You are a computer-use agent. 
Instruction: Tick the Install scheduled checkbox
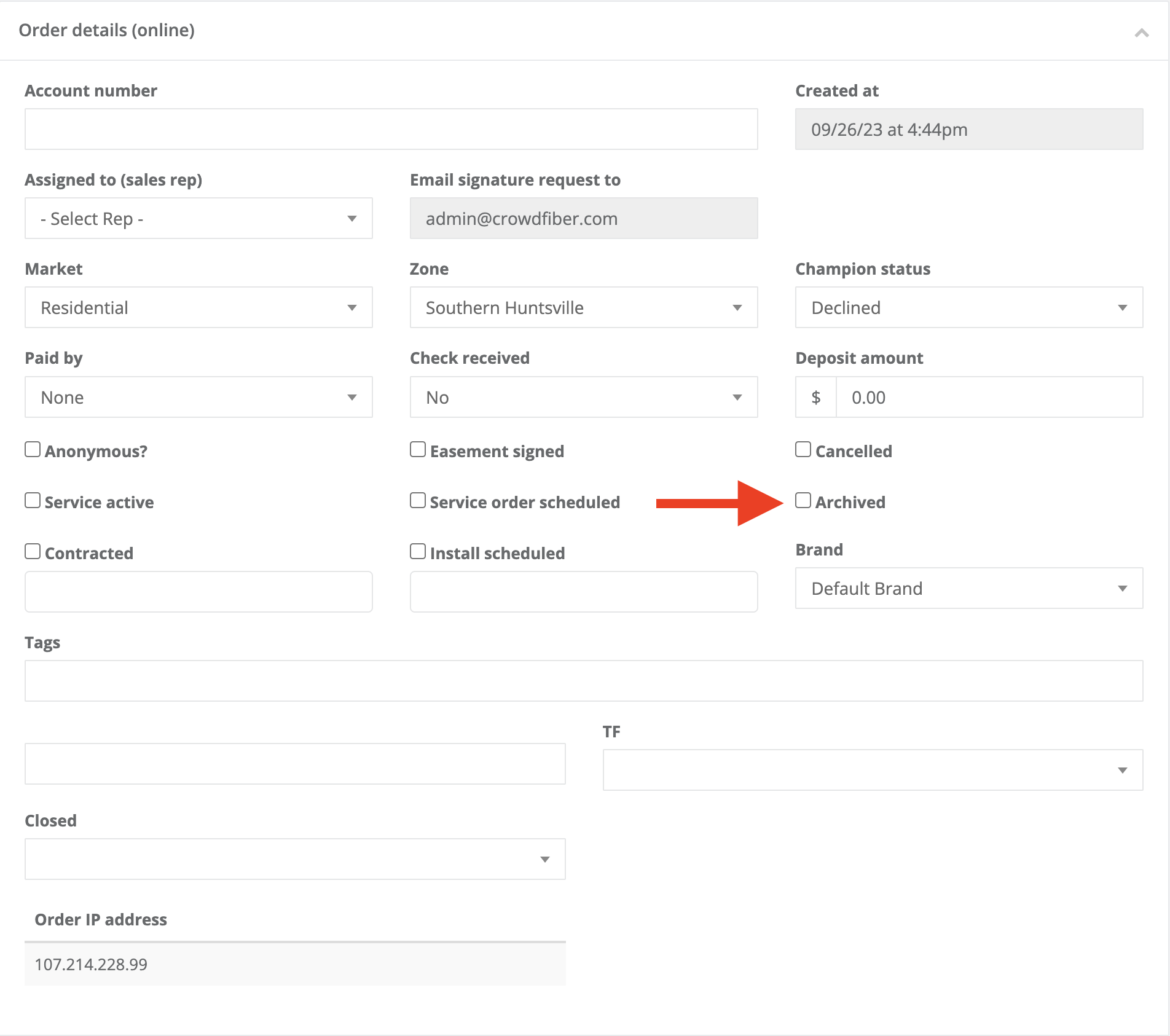[x=418, y=552]
